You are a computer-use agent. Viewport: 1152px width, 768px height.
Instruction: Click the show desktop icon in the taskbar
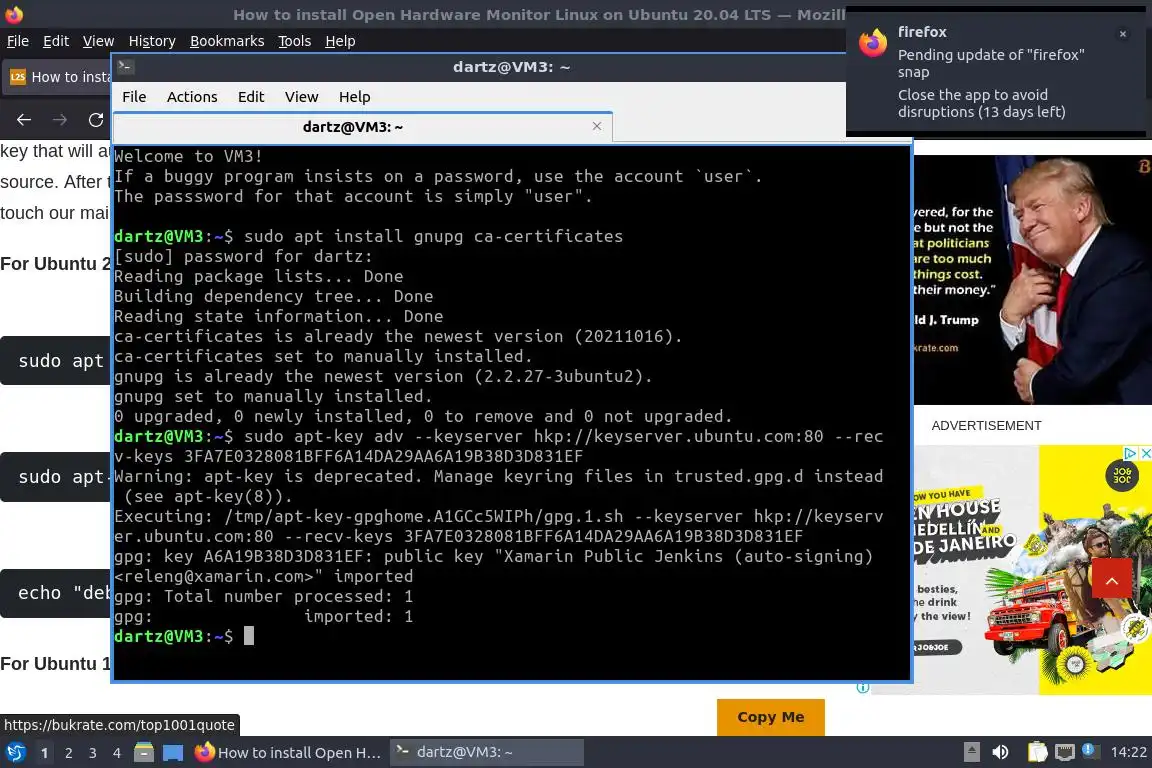(x=173, y=753)
